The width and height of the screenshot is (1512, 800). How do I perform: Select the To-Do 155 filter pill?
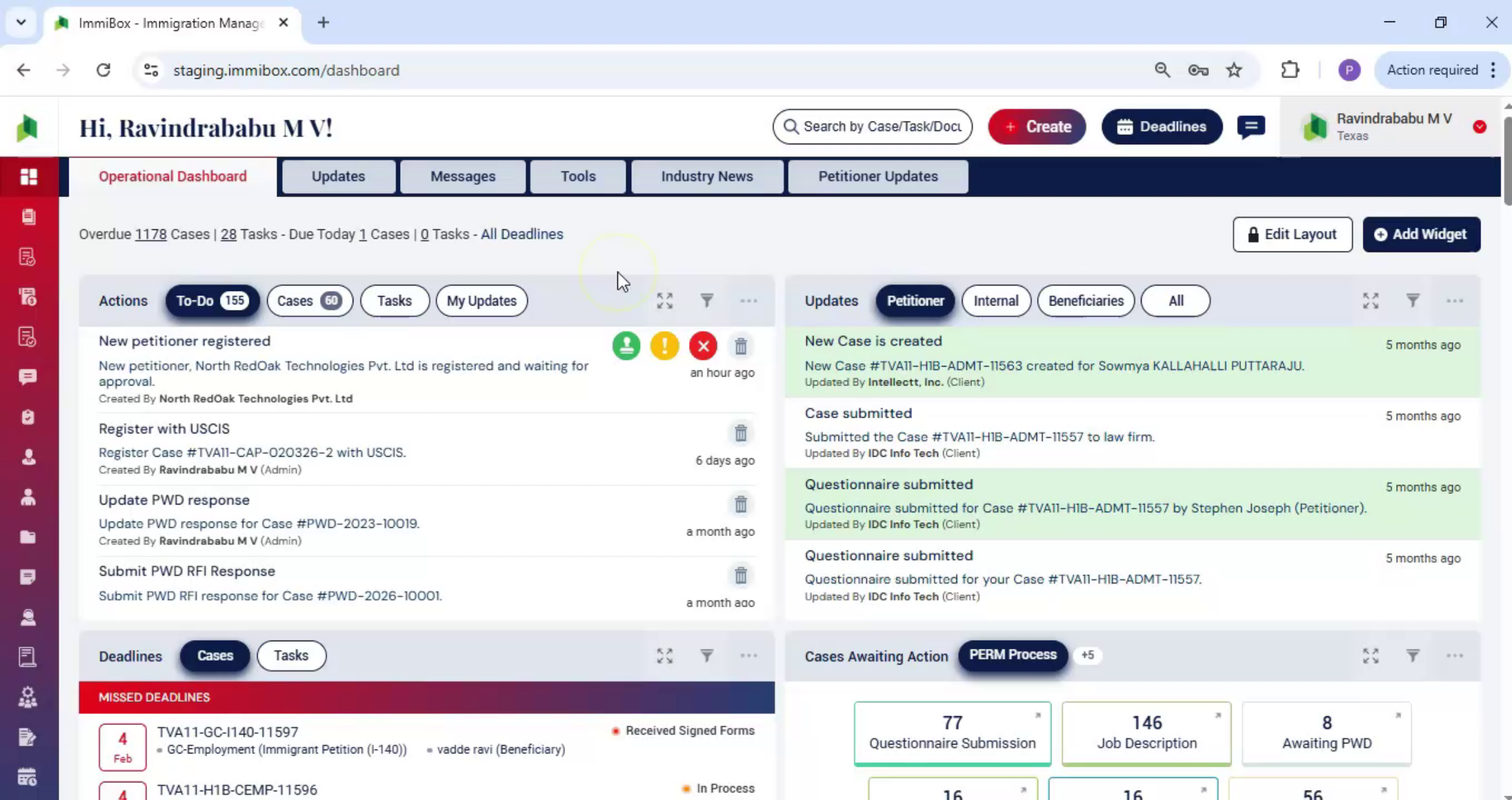tap(212, 301)
